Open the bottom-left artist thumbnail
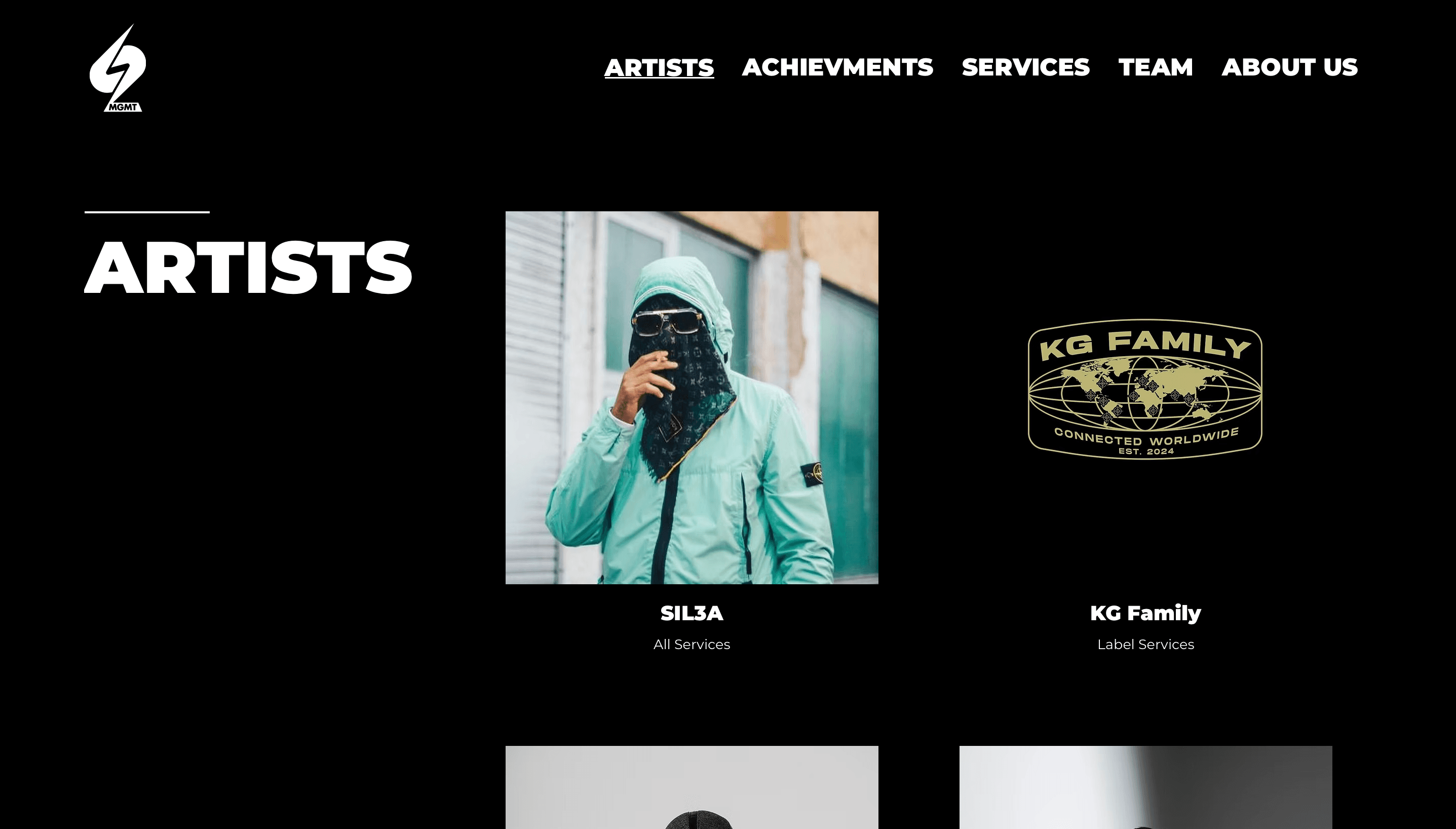The height and width of the screenshot is (829, 1456). pyautogui.click(x=692, y=787)
